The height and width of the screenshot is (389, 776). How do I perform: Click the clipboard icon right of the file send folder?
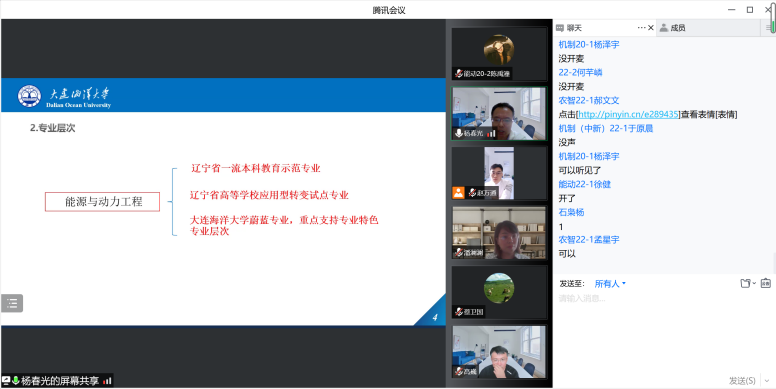766,283
